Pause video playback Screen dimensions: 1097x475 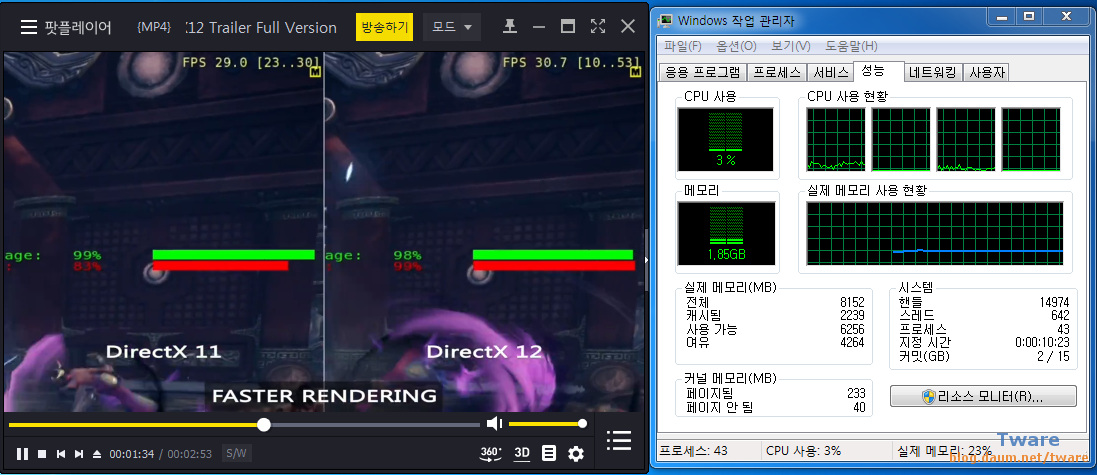[x=22, y=454]
